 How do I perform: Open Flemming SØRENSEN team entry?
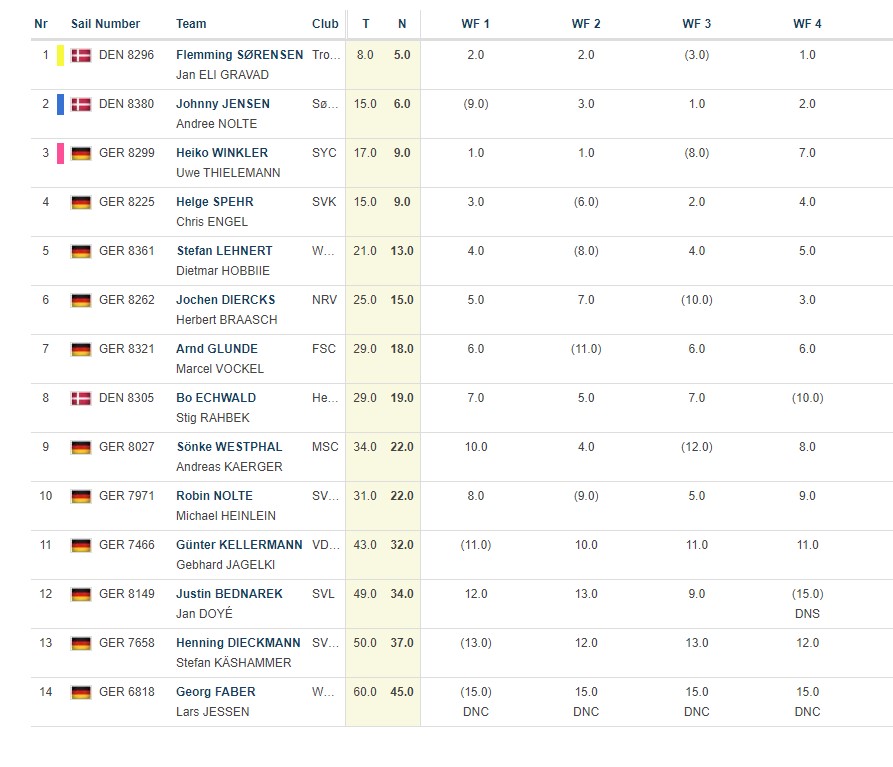tap(239, 55)
